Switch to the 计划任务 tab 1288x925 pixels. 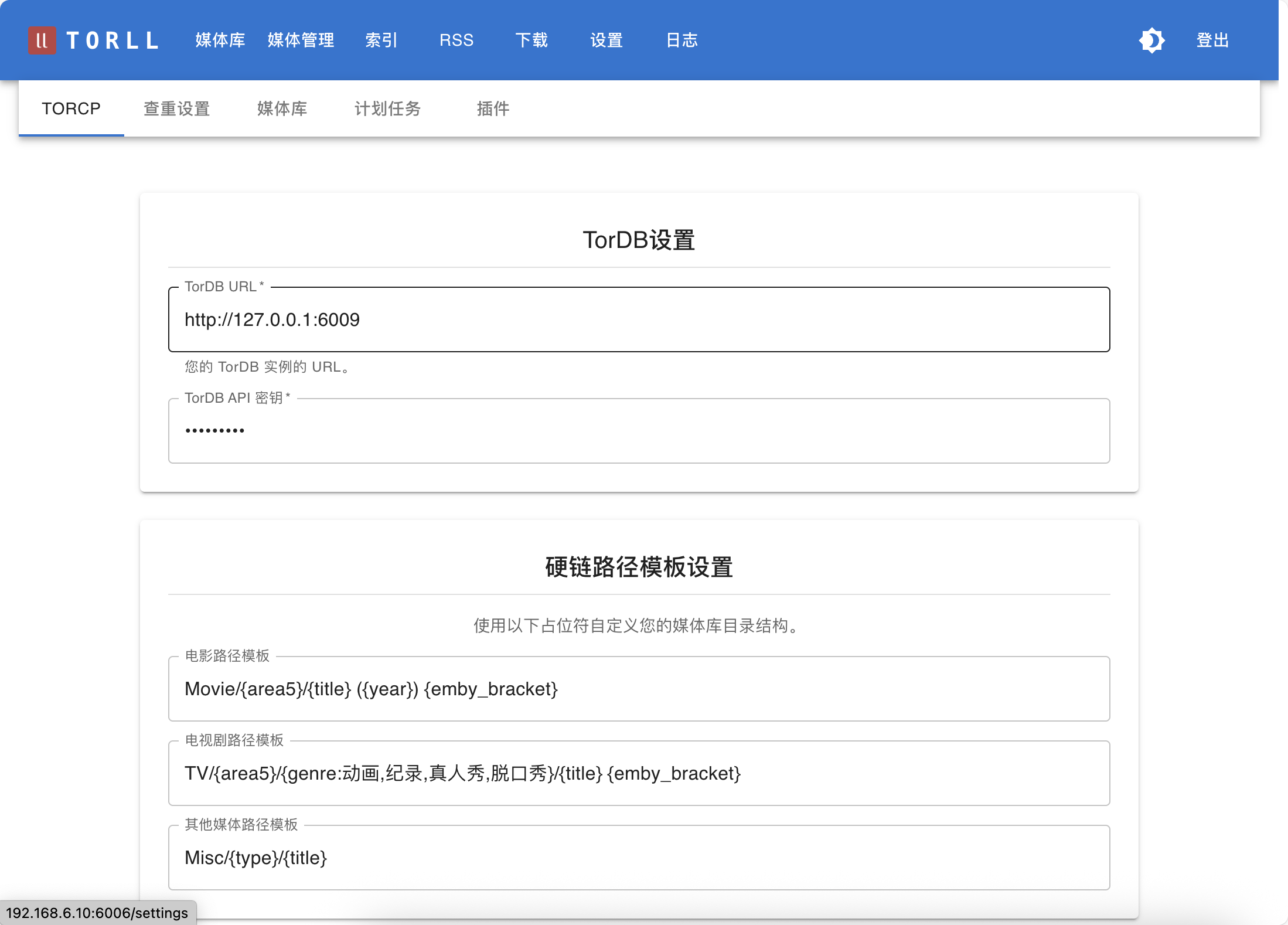[387, 108]
